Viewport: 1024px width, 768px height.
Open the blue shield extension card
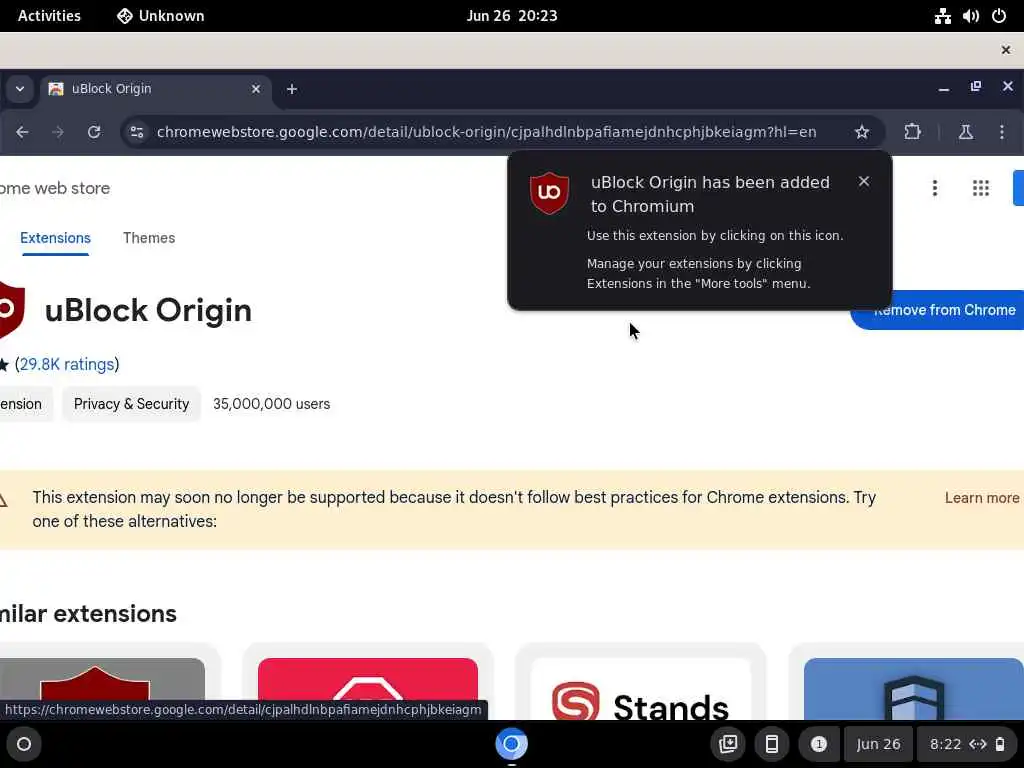point(908,682)
